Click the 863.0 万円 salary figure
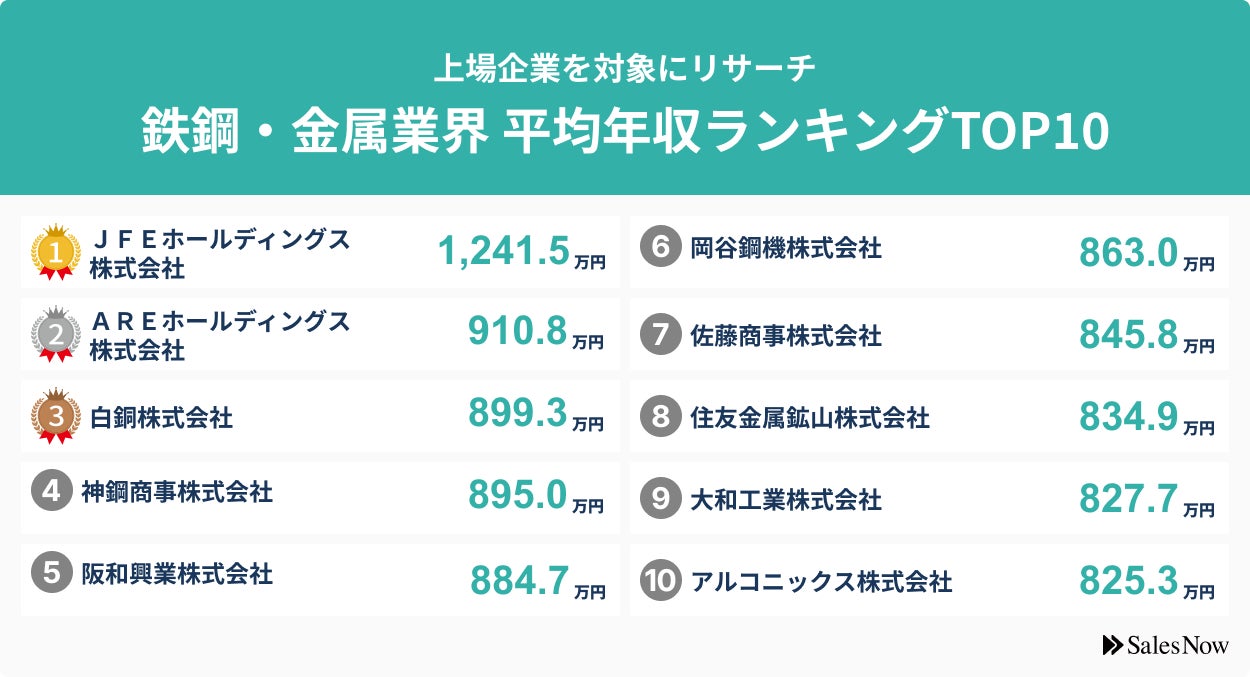Image resolution: width=1250 pixels, height=677 pixels. [1146, 252]
